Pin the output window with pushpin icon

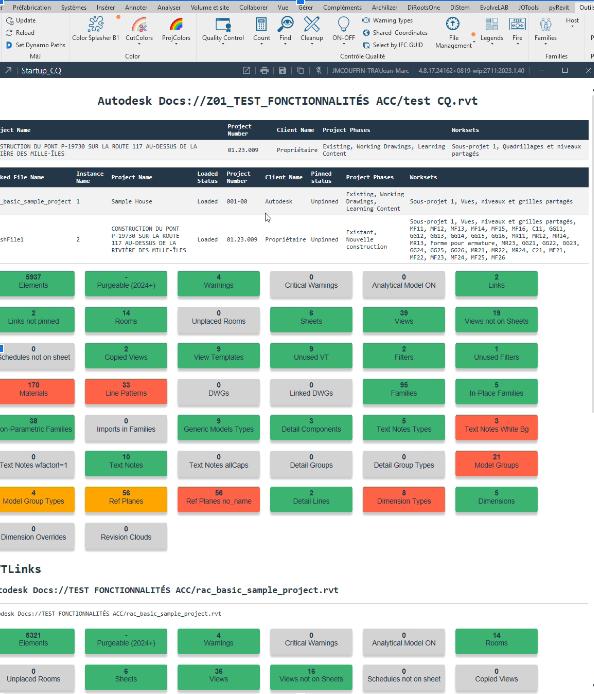pyautogui.click(x=318, y=70)
